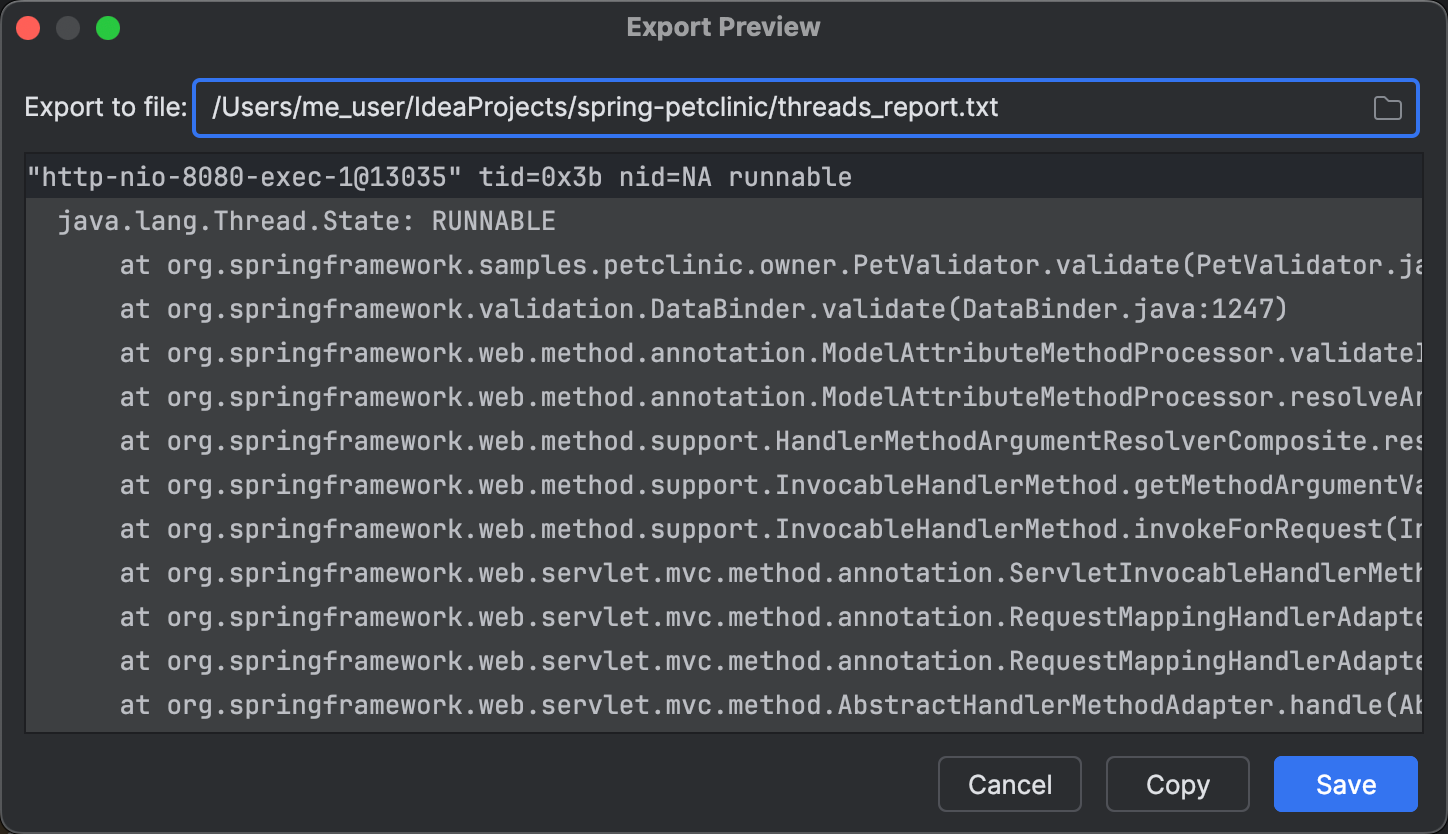Save the threads report file
1448x834 pixels.
point(1345,784)
